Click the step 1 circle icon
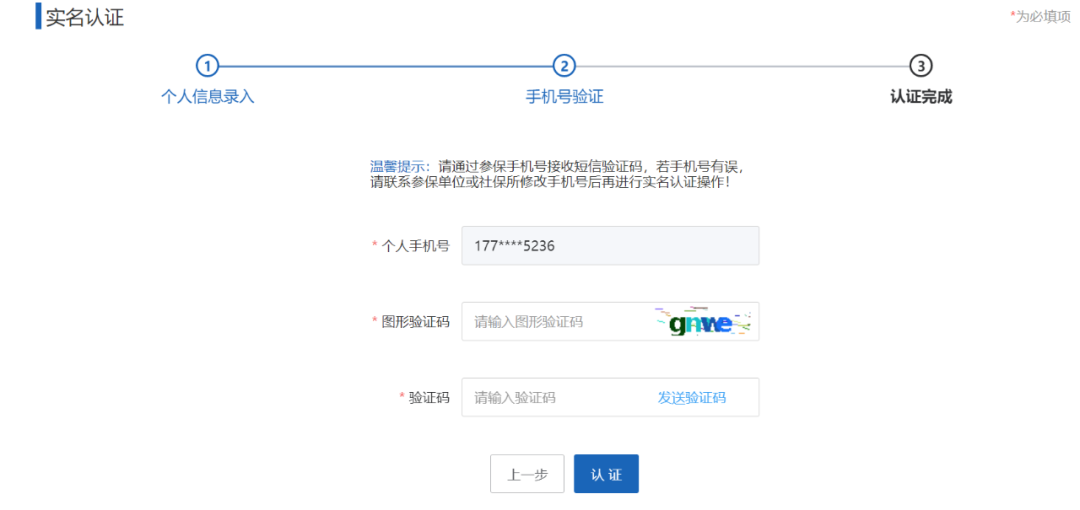The width and height of the screenshot is (1080, 510). click(207, 66)
